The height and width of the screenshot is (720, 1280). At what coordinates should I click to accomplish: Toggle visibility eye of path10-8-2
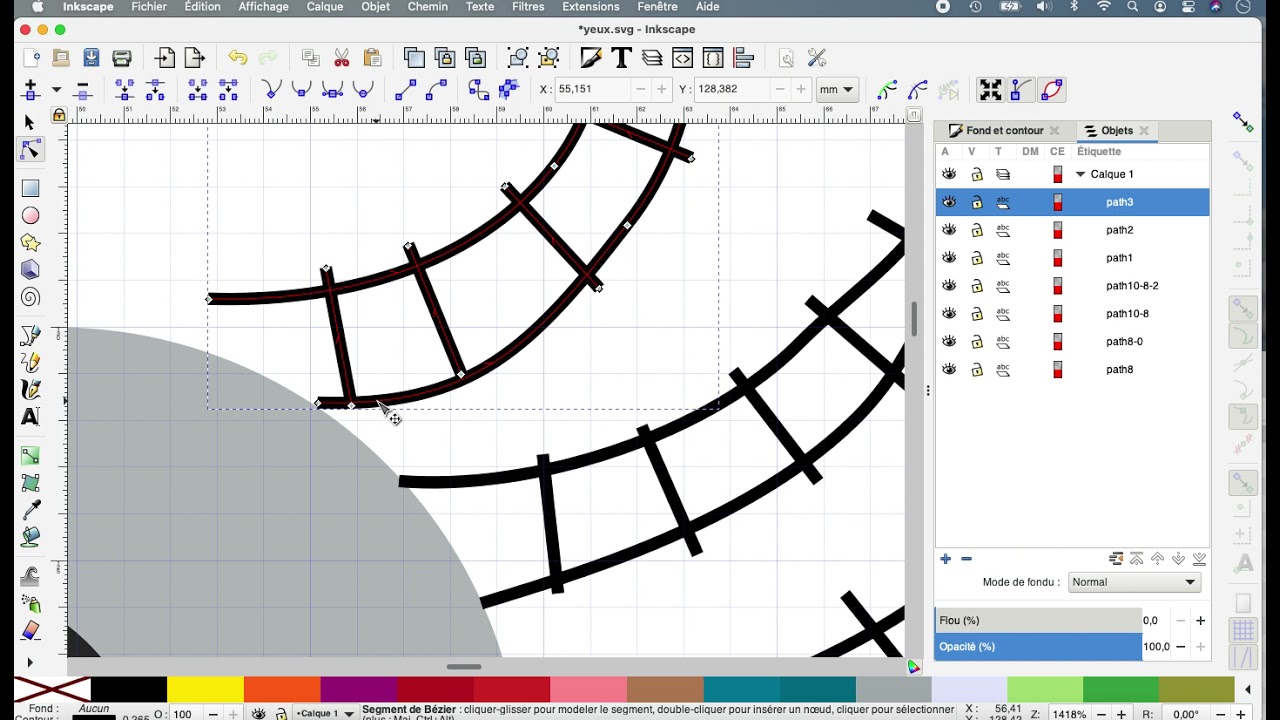pos(949,286)
